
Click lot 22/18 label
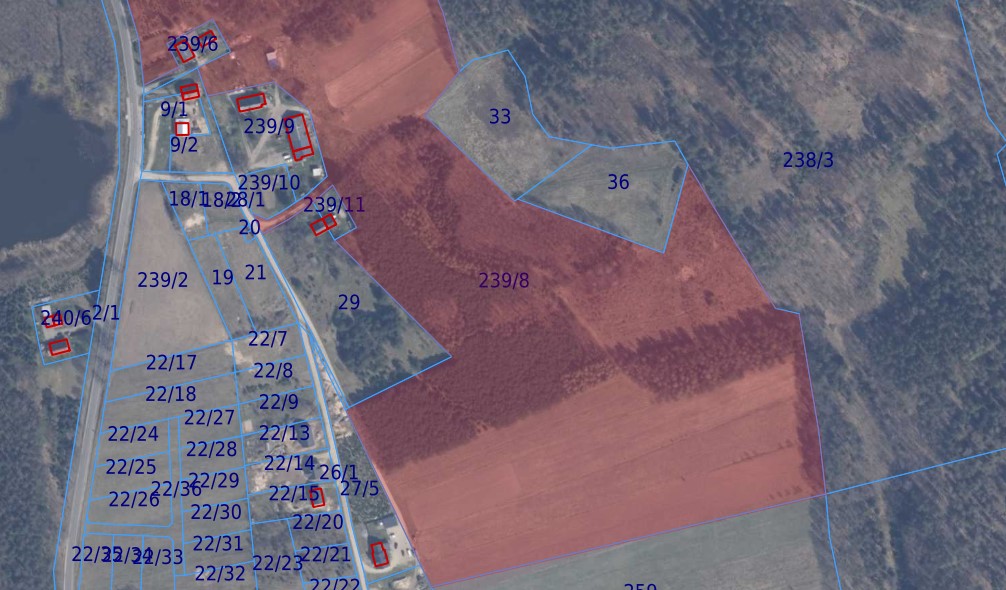tap(170, 394)
